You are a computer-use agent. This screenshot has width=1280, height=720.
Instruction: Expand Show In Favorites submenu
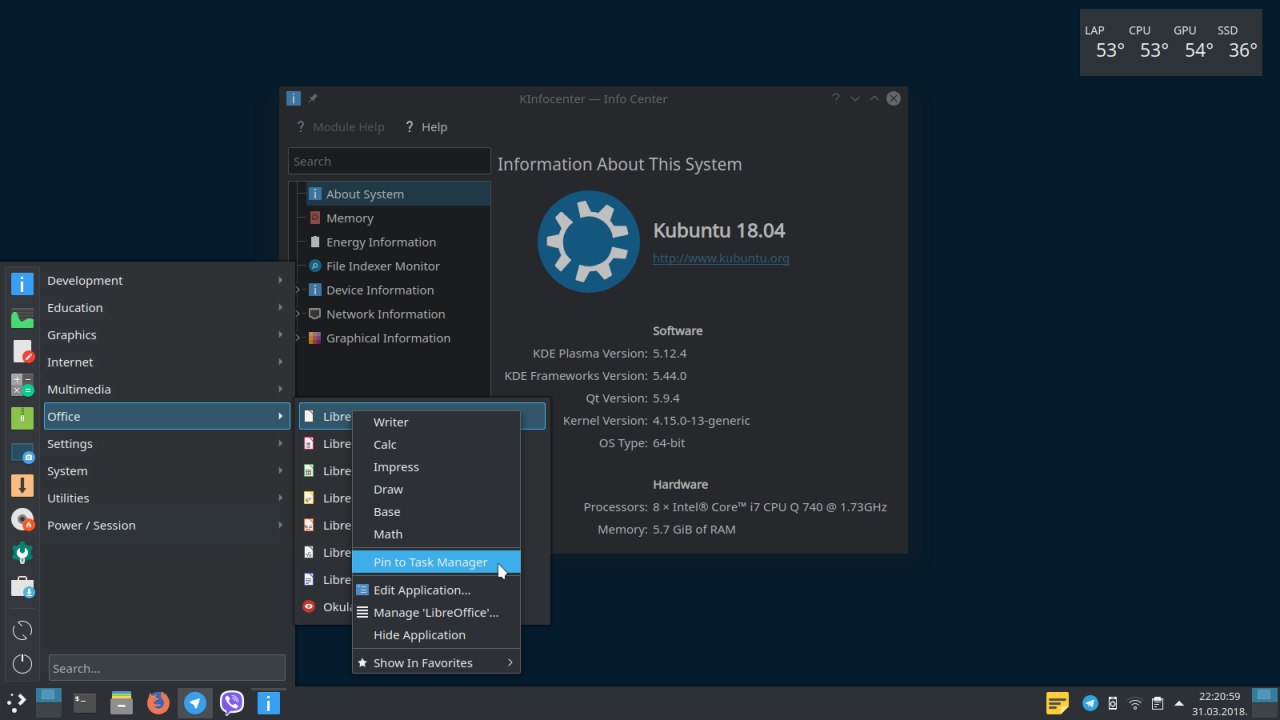coord(436,663)
